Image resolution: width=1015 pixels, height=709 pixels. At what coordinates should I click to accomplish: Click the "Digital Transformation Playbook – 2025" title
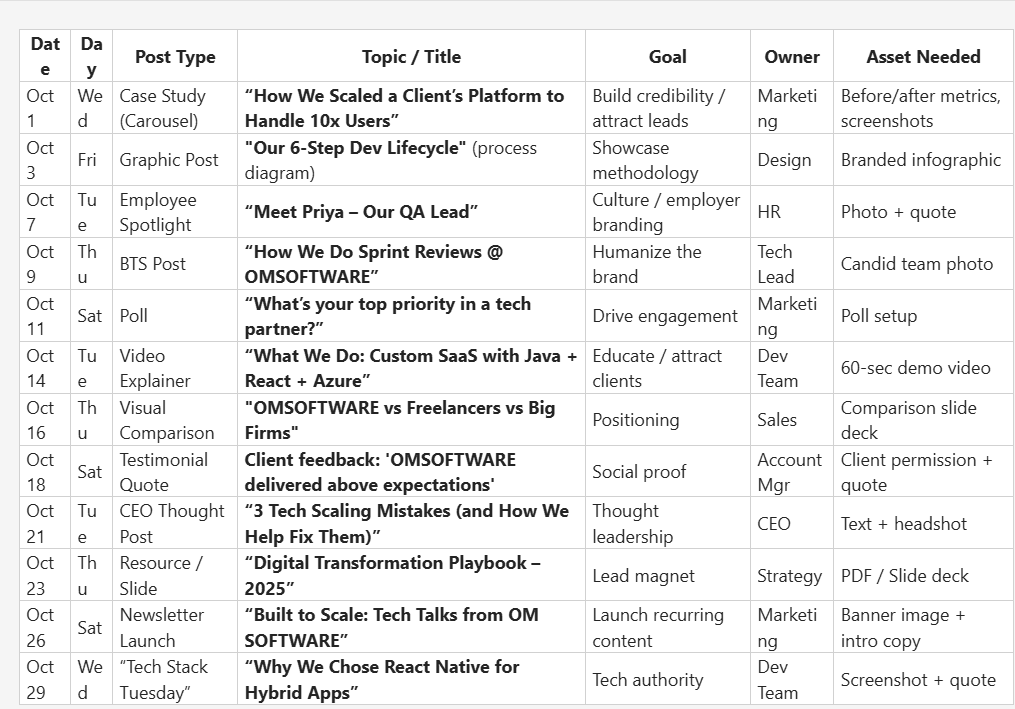(392, 576)
